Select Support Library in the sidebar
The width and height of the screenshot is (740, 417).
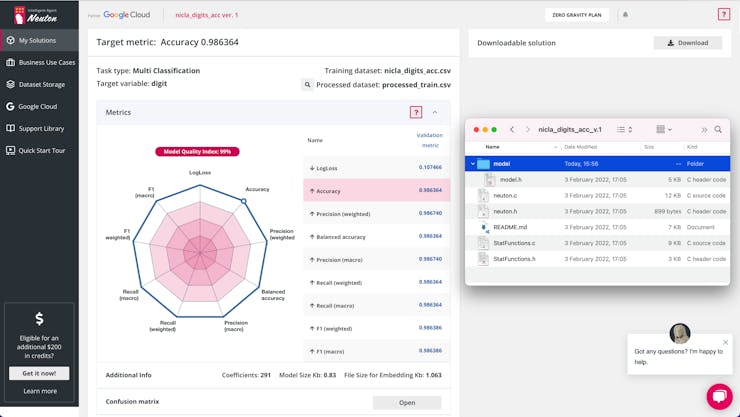pos(40,128)
